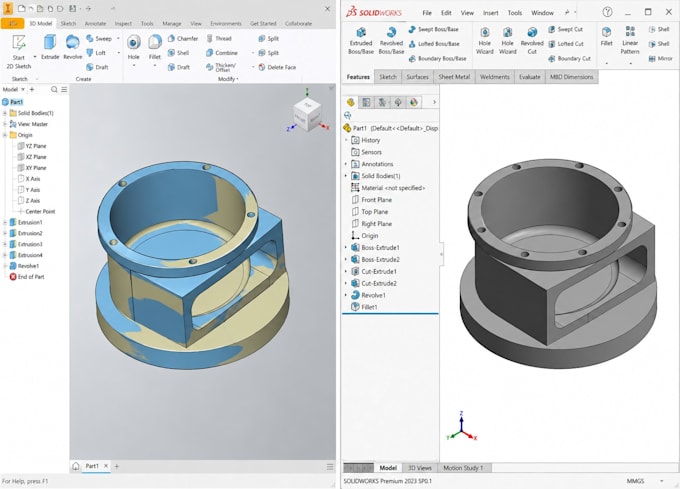
Task: Expand Cut-Extrude2 in SolidWorks tree
Action: click(346, 284)
